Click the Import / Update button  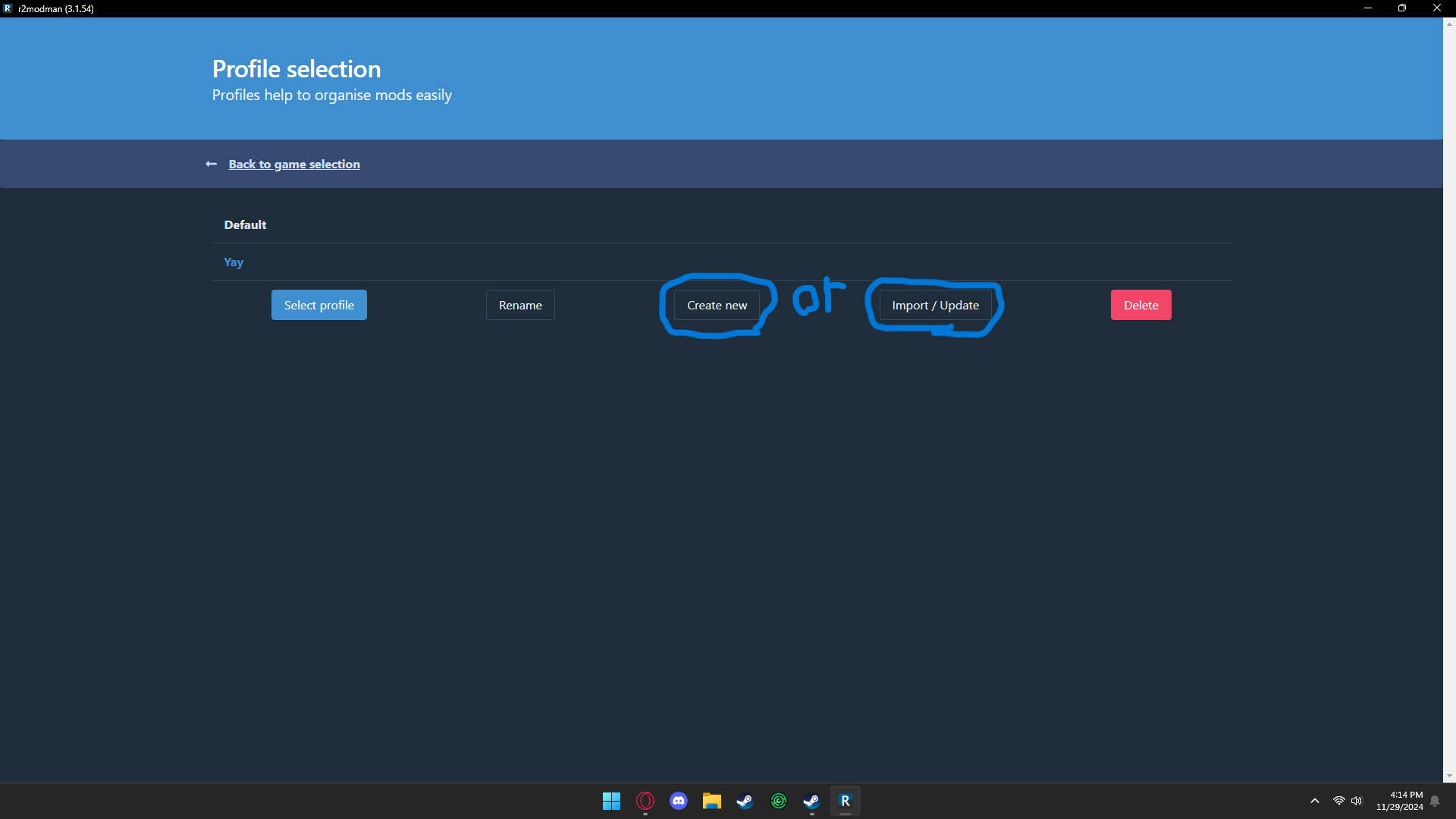click(x=935, y=305)
